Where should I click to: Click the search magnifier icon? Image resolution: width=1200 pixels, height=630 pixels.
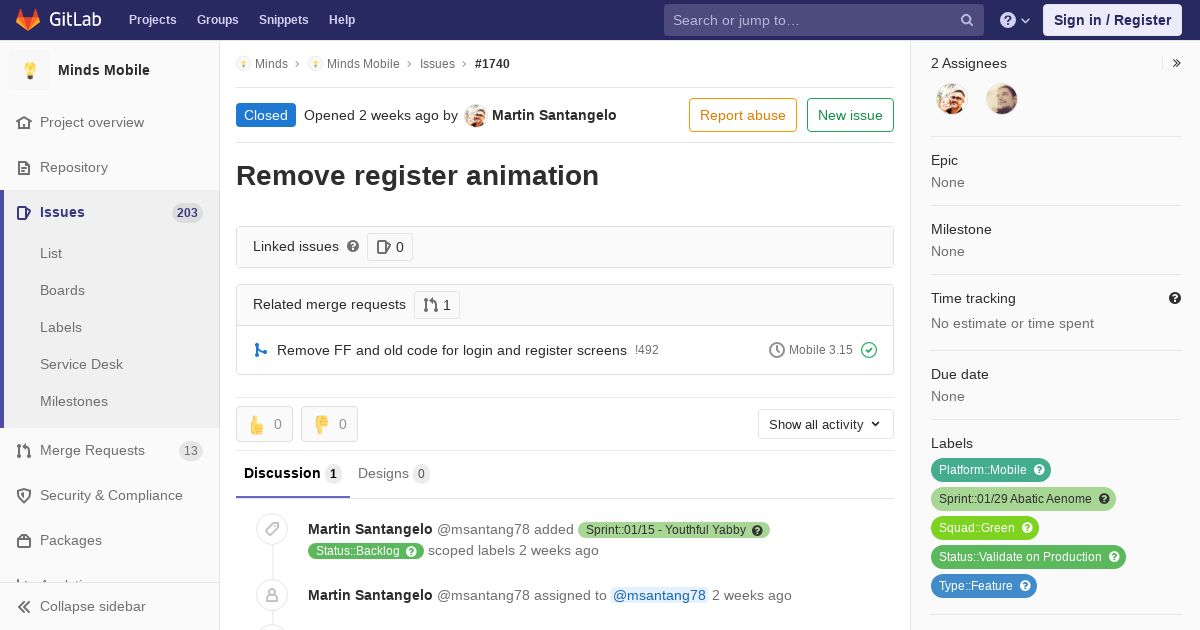[967, 20]
